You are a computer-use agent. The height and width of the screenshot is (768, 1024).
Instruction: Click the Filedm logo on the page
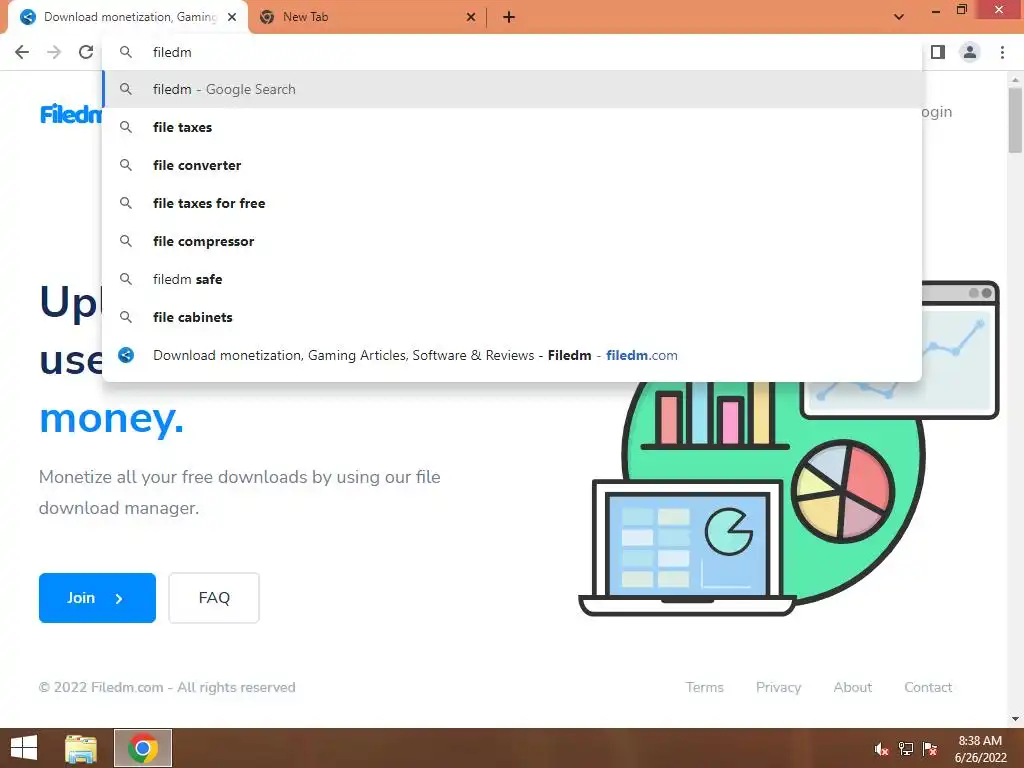click(71, 114)
